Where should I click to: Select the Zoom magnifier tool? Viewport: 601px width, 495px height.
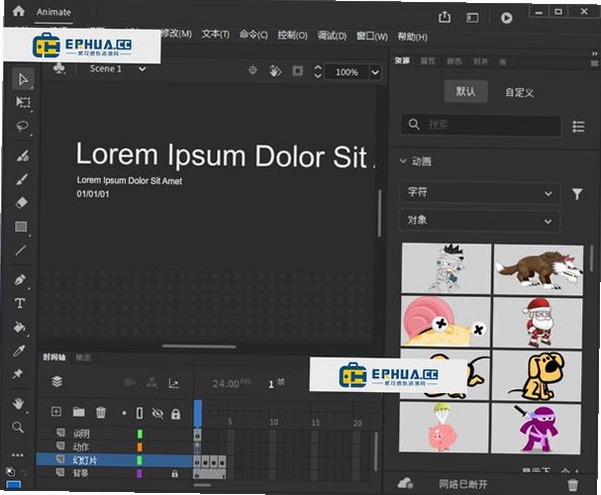pyautogui.click(x=18, y=427)
